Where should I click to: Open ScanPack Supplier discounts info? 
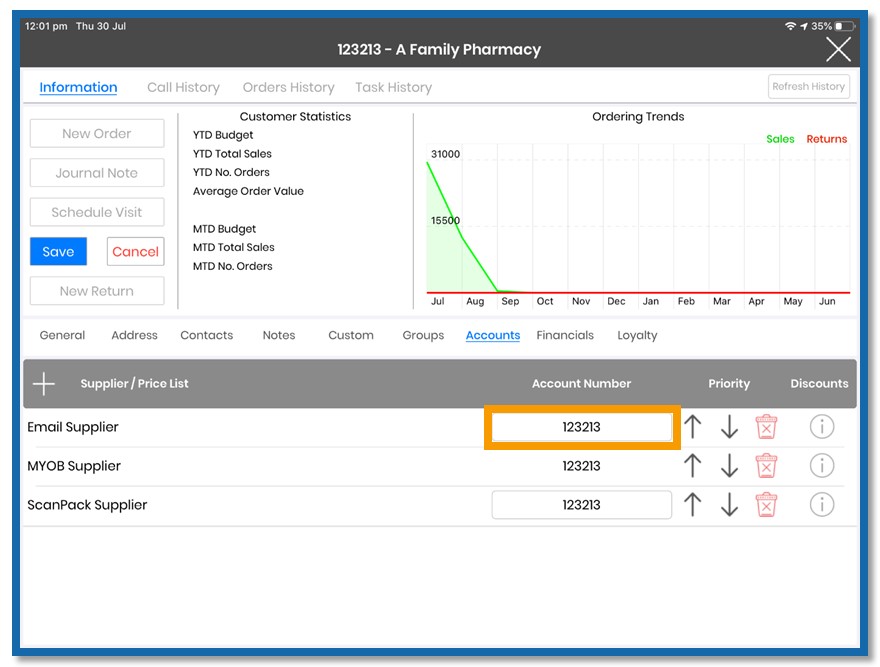(822, 504)
